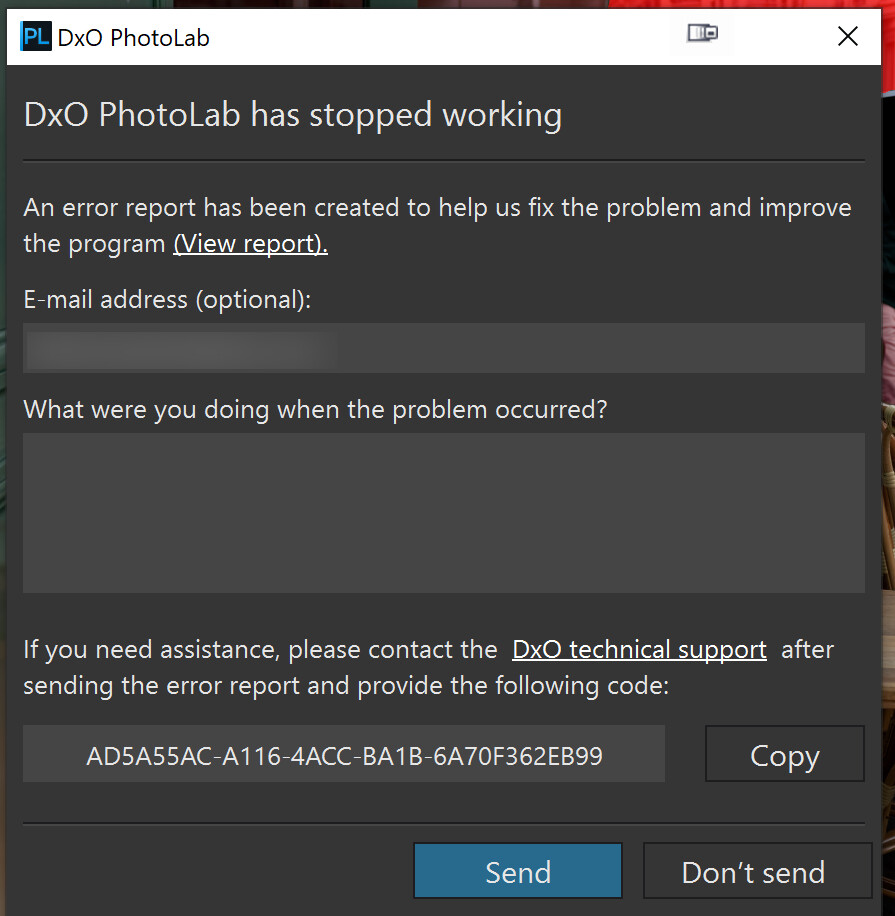Click the 'provide the following code' text line
Image resolution: width=895 pixels, height=916 pixels.
345,686
